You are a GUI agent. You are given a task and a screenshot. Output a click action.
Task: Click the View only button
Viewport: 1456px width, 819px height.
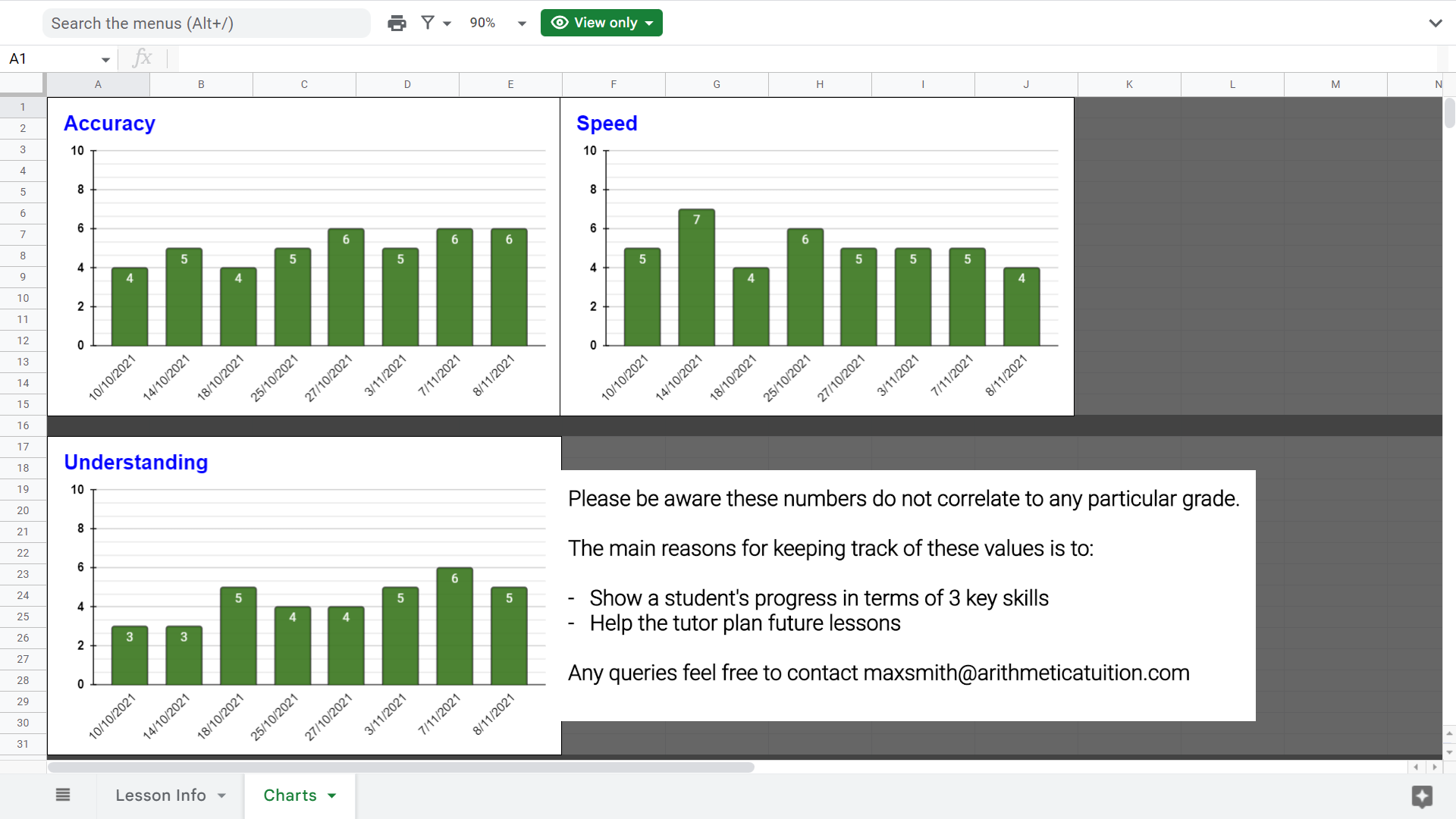pos(600,22)
